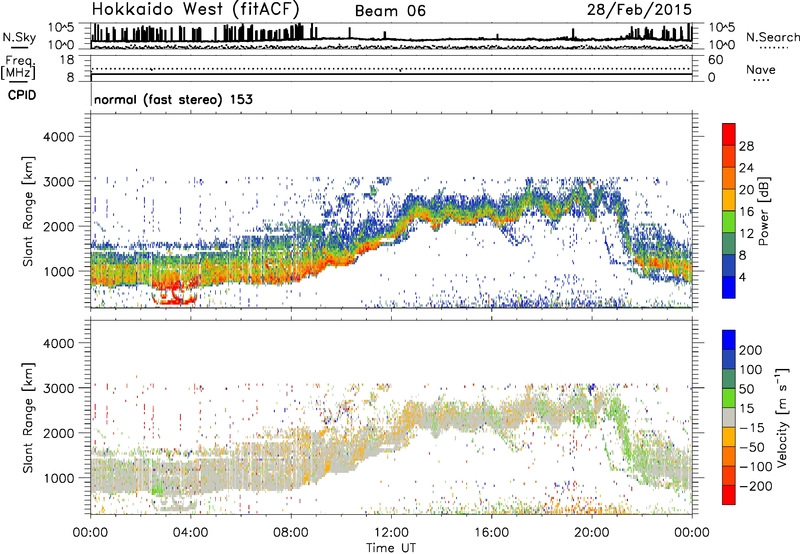Click the '4000' tick label in the power panel
Image resolution: width=800 pixels, height=554 pixels.
click(x=59, y=137)
